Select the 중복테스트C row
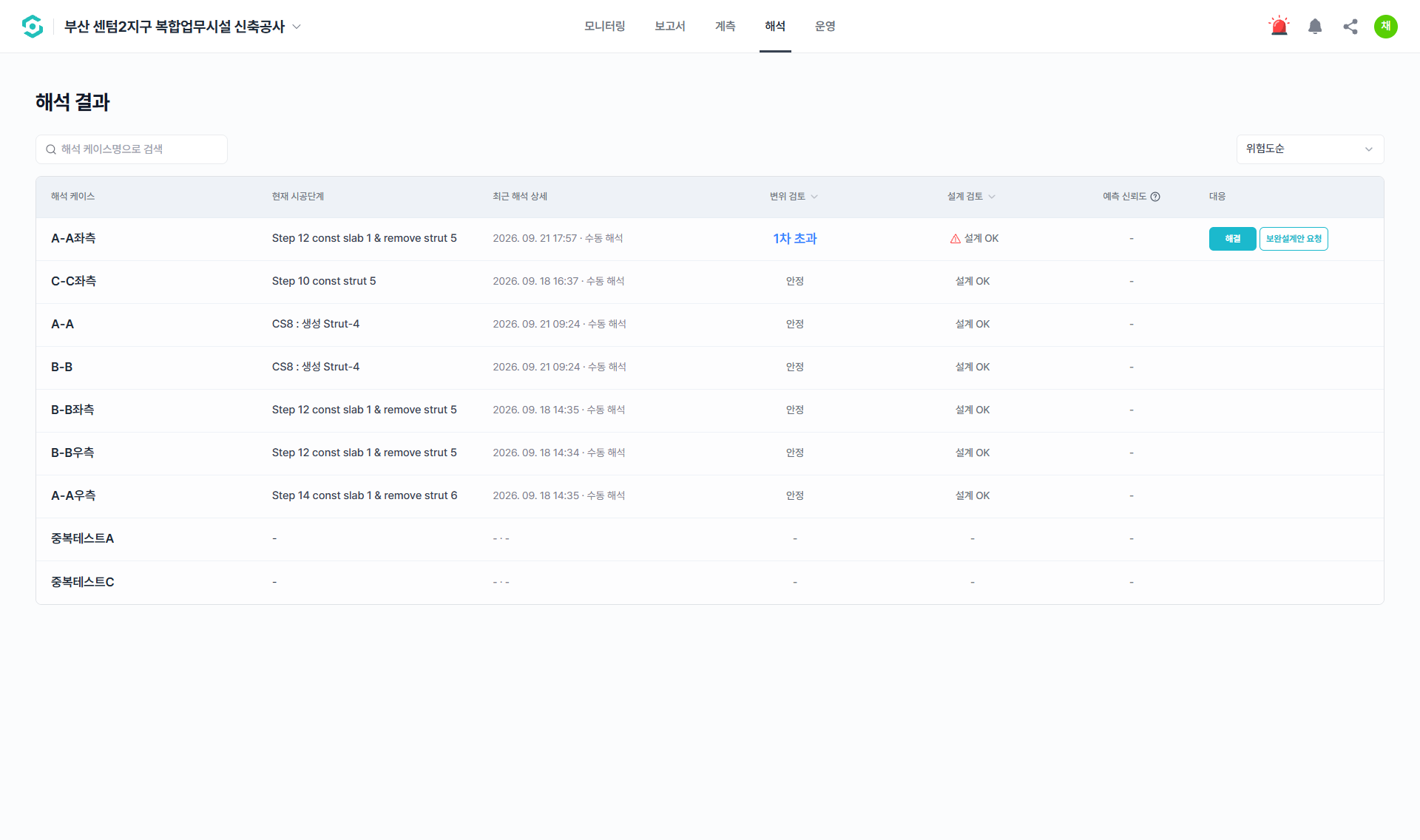1420x840 pixels. 710,583
